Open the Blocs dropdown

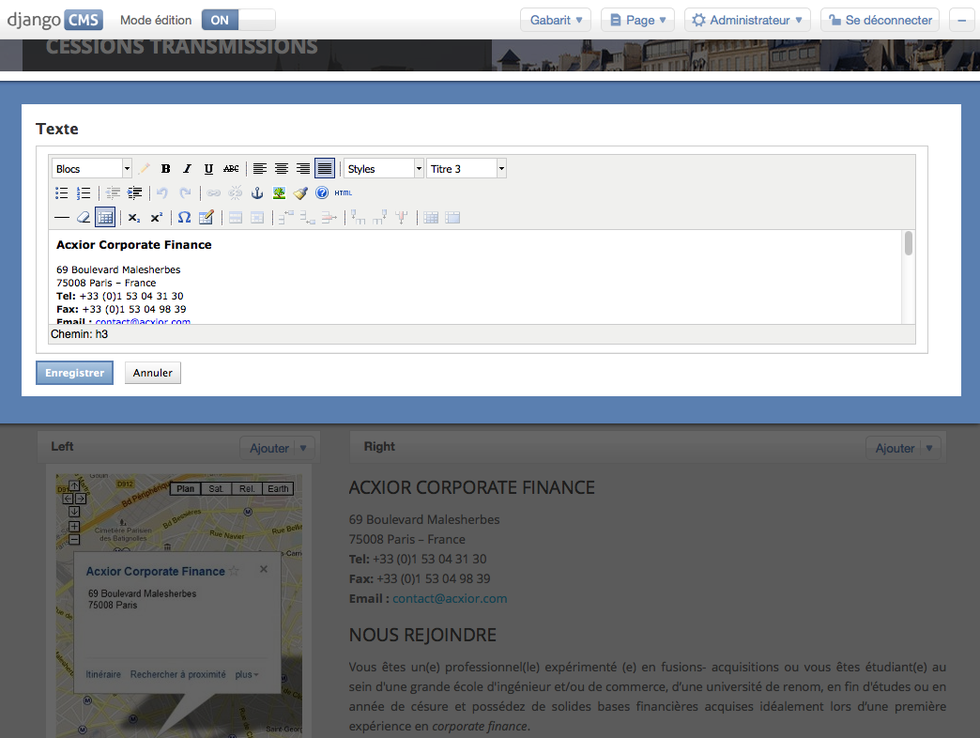[92, 169]
